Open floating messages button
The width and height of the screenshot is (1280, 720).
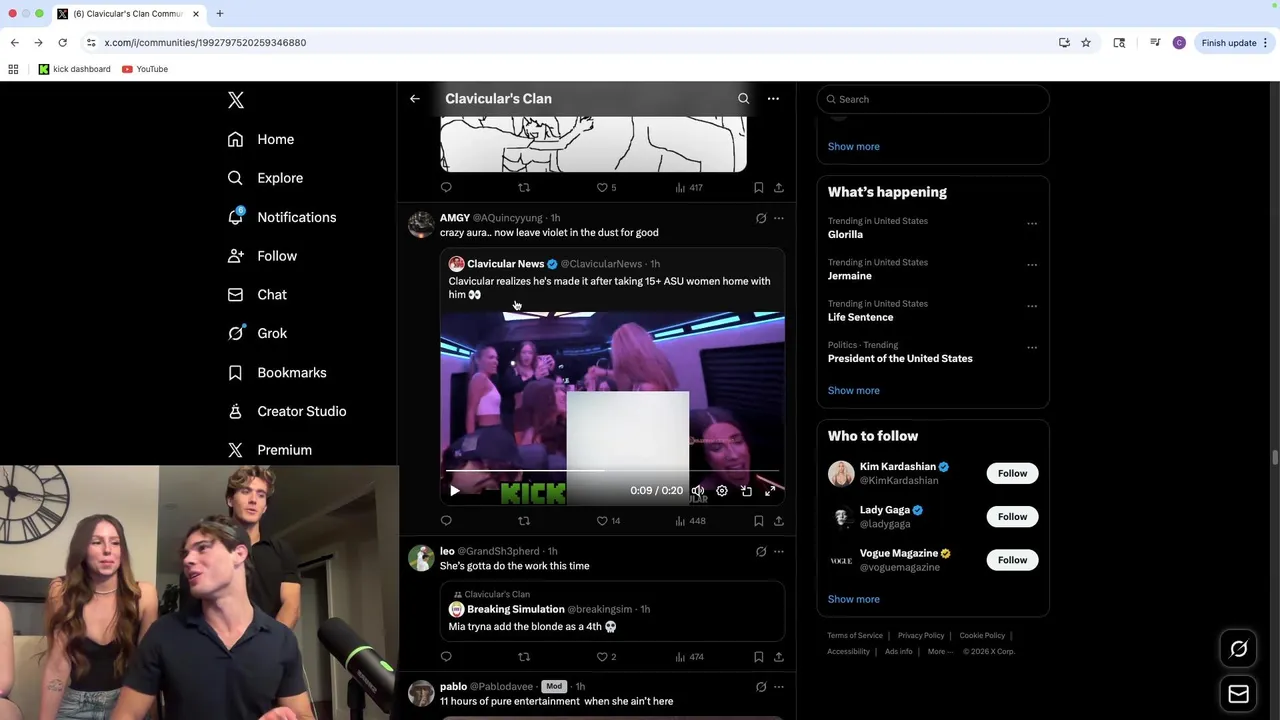click(1238, 694)
